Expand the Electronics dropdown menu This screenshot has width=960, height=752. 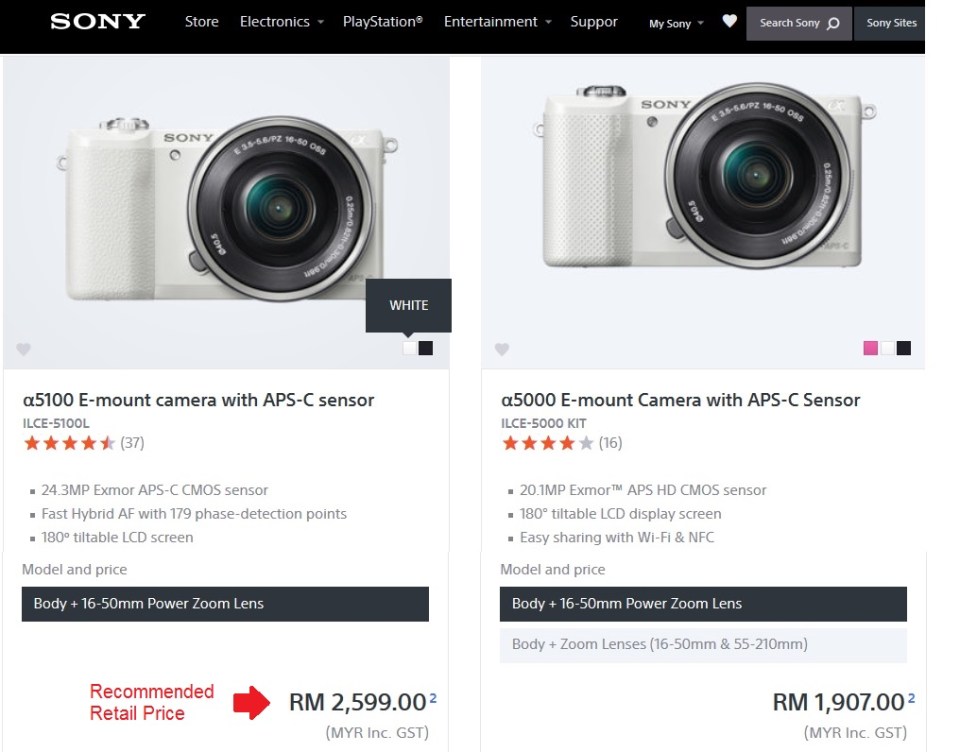[x=281, y=22]
